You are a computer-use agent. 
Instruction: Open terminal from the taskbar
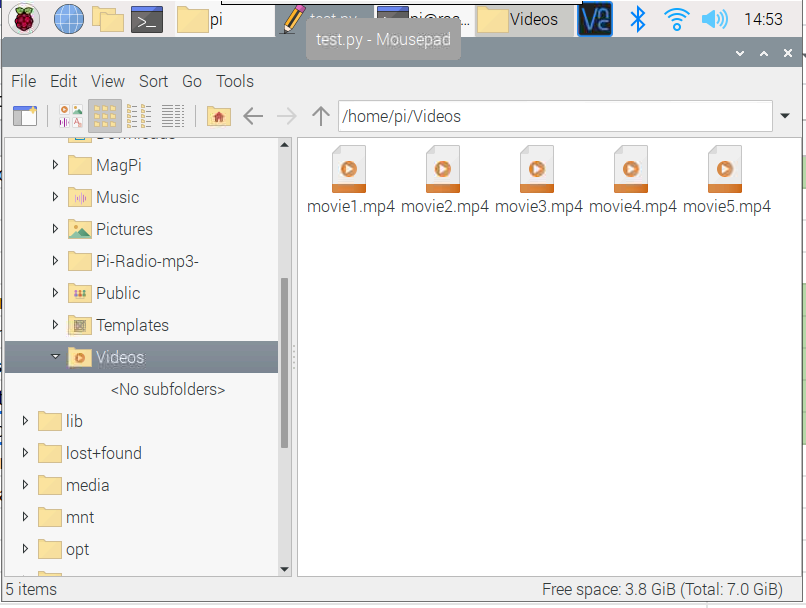click(x=147, y=19)
